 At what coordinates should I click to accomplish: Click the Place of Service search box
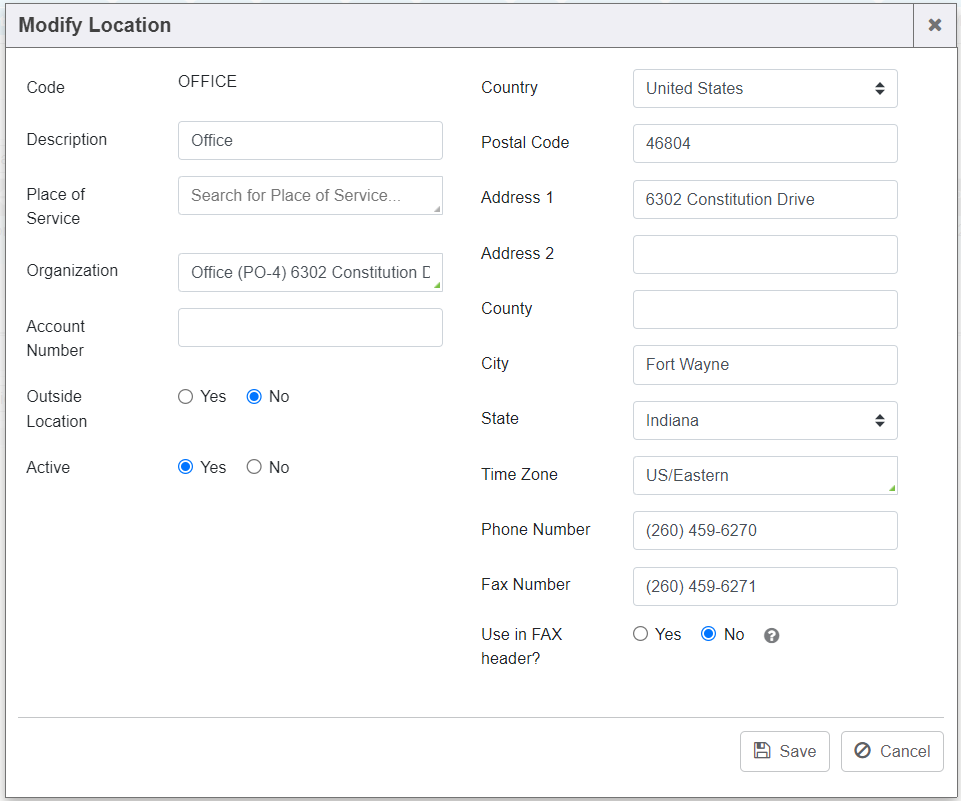pos(310,195)
